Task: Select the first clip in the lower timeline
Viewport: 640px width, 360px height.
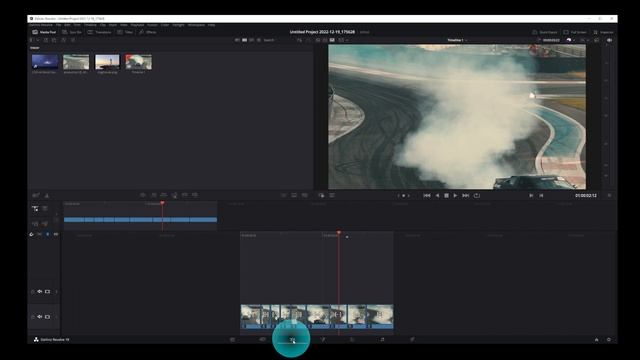Action: [x=251, y=316]
